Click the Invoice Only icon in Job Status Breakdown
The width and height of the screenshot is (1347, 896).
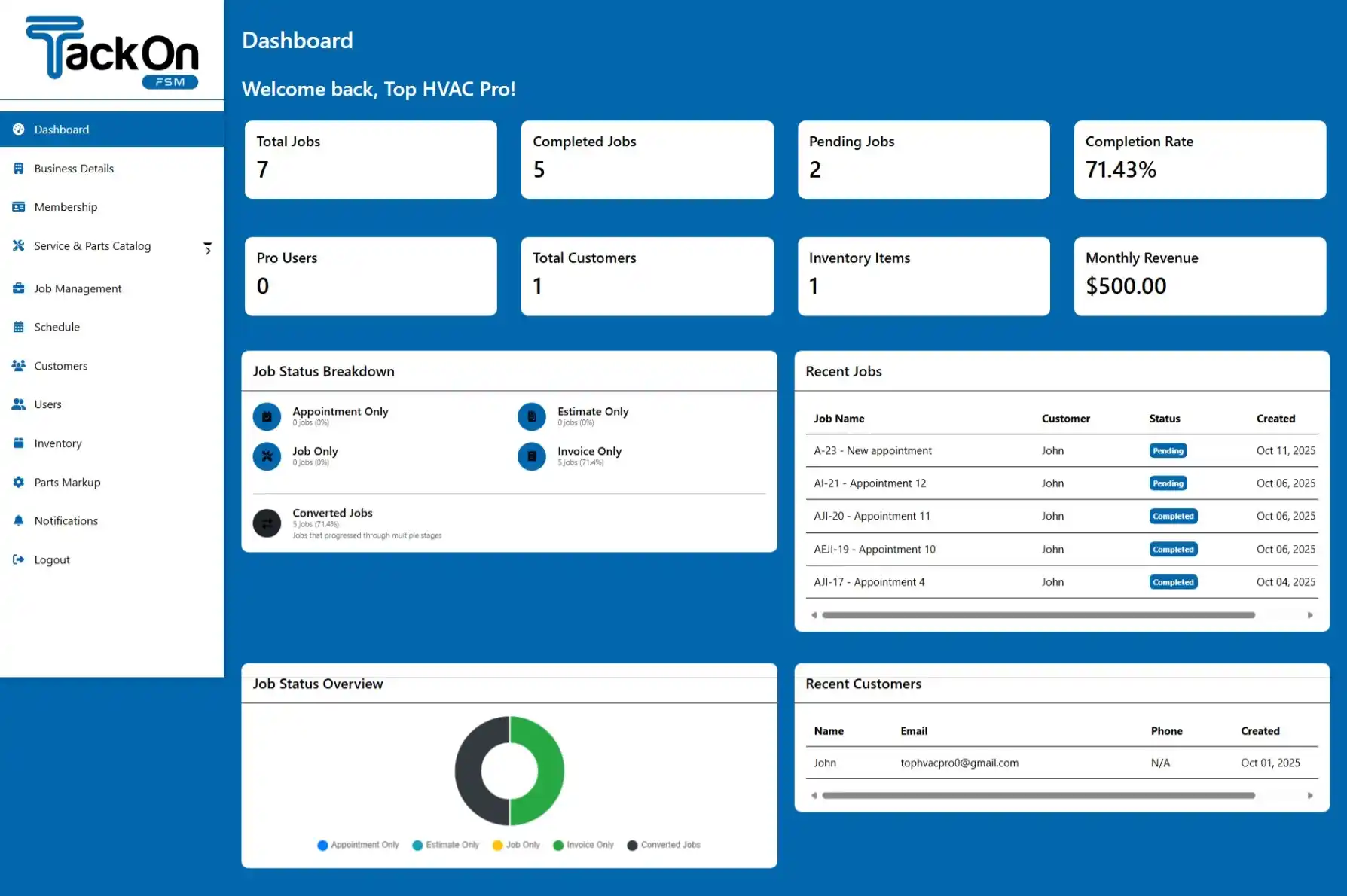[531, 456]
